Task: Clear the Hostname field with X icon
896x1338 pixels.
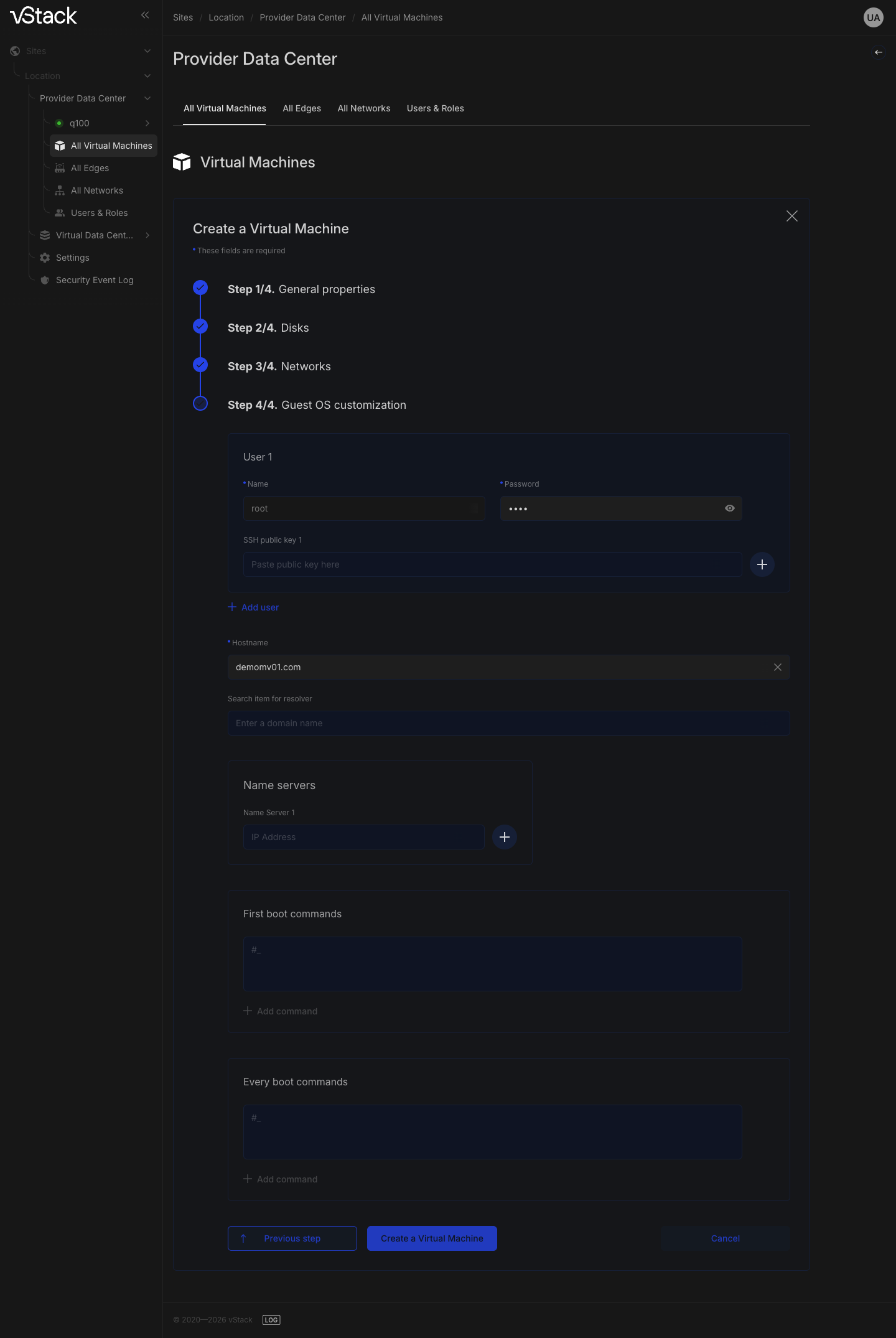Action: (x=778, y=667)
